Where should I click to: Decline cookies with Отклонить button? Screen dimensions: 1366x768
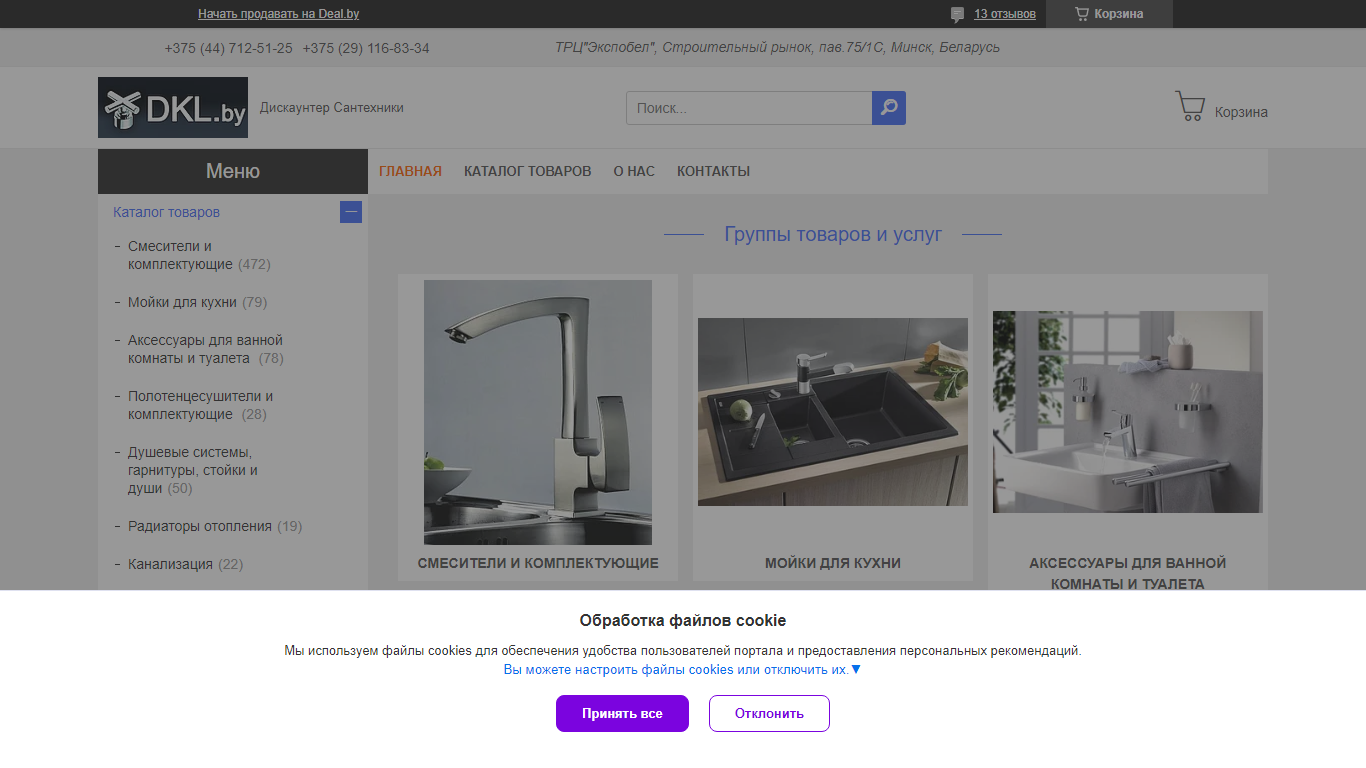coord(769,713)
